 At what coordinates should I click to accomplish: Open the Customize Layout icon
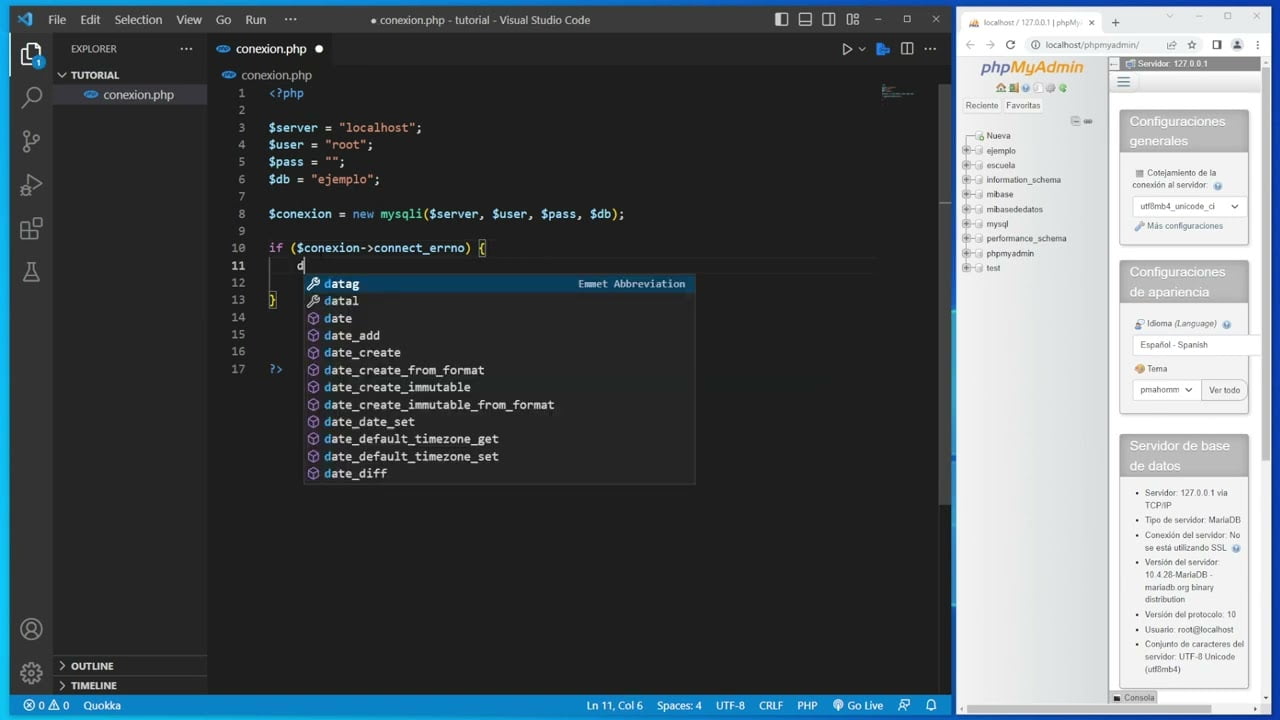coord(853,19)
